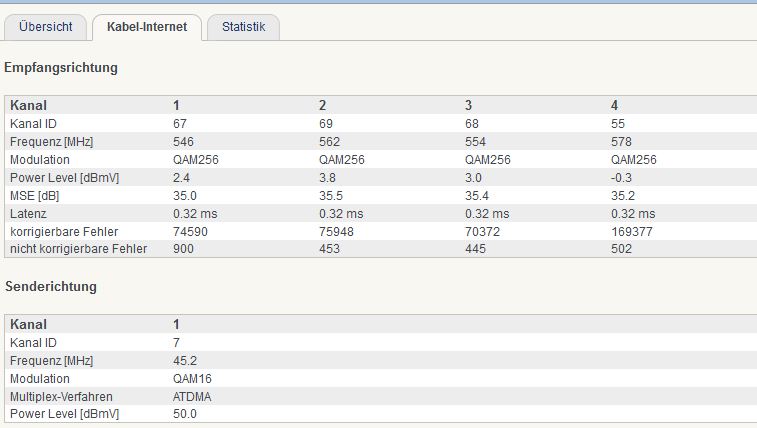Click channel 3 column header
The width and height of the screenshot is (757, 428).
[468, 106]
